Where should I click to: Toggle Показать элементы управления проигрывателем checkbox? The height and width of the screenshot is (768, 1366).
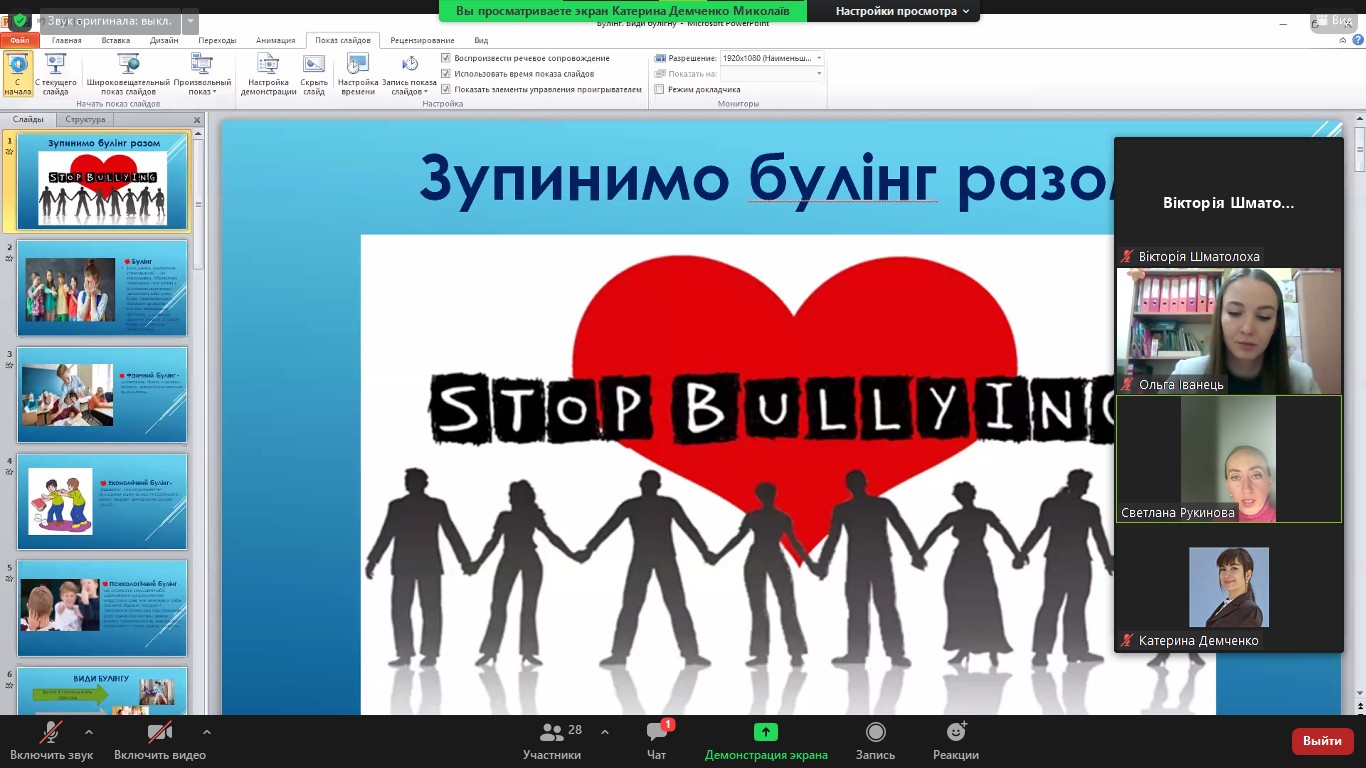[x=446, y=89]
